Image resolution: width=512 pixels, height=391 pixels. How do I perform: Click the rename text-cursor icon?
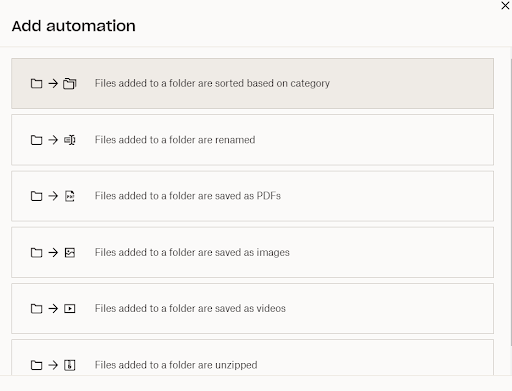click(x=70, y=140)
